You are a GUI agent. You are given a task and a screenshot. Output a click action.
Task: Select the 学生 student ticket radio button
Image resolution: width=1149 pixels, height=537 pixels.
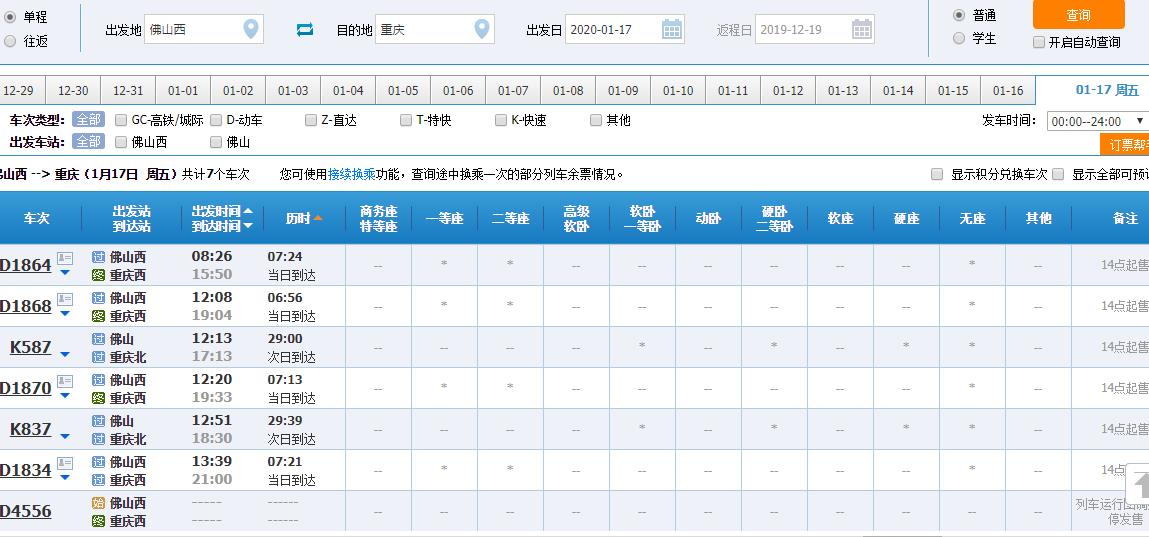(x=959, y=38)
